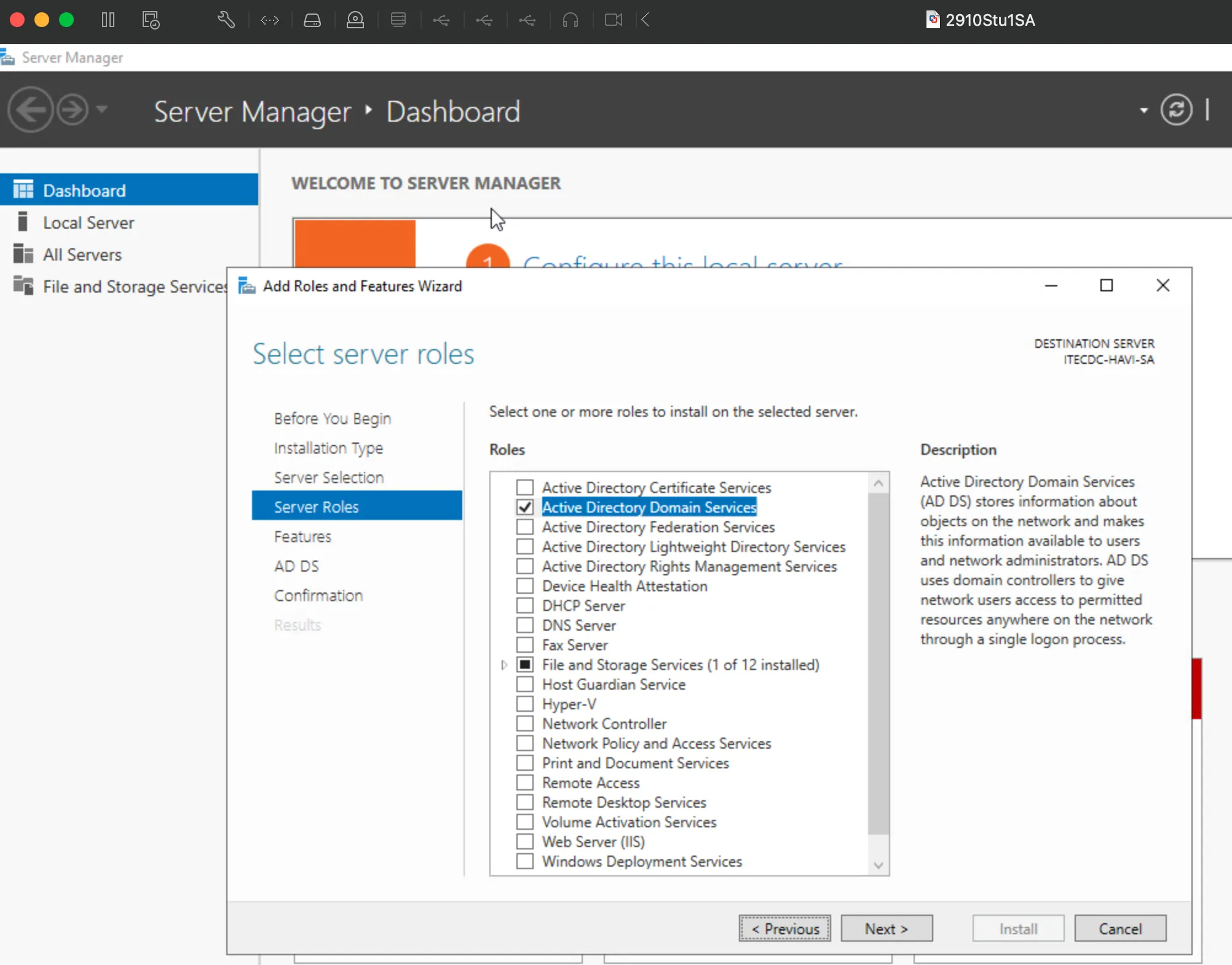Click the snapshot icon in VM toolbar
1232x965 pixels.
click(x=151, y=20)
